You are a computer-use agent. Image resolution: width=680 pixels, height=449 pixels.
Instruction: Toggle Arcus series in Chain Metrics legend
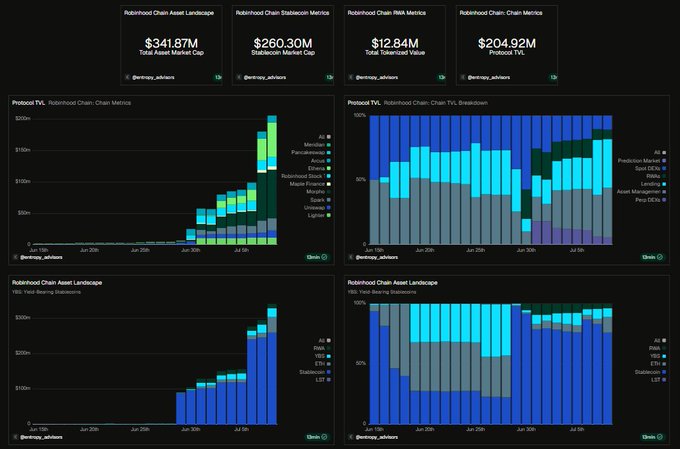pyautogui.click(x=321, y=161)
